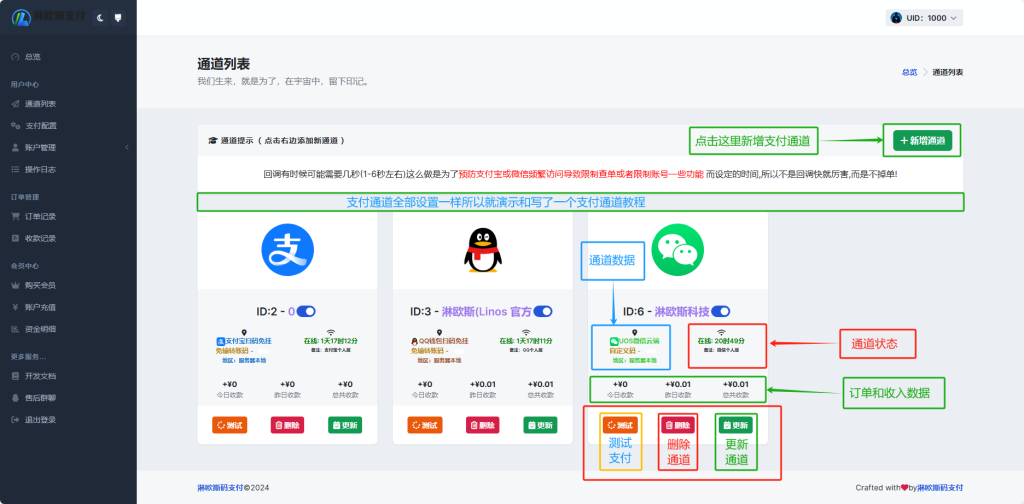Viewport: 1024px width, 504px height.
Task: Click 更新 on the ID:3 QQ card
Action: [540, 425]
